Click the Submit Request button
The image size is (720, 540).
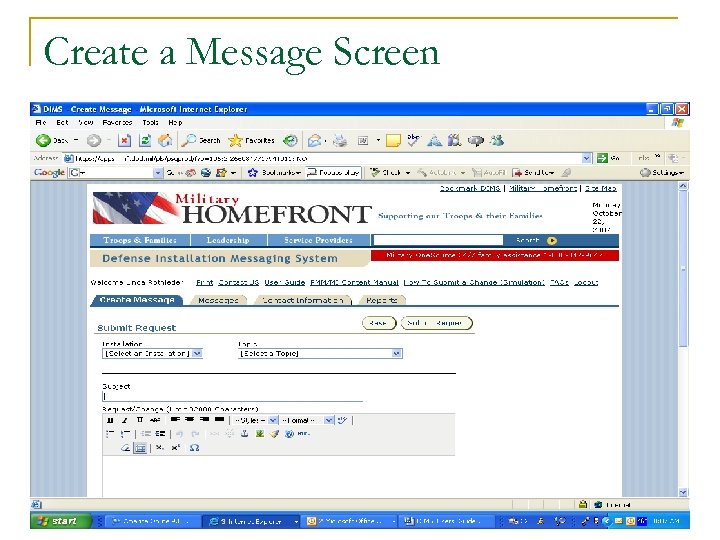pyautogui.click(x=436, y=323)
